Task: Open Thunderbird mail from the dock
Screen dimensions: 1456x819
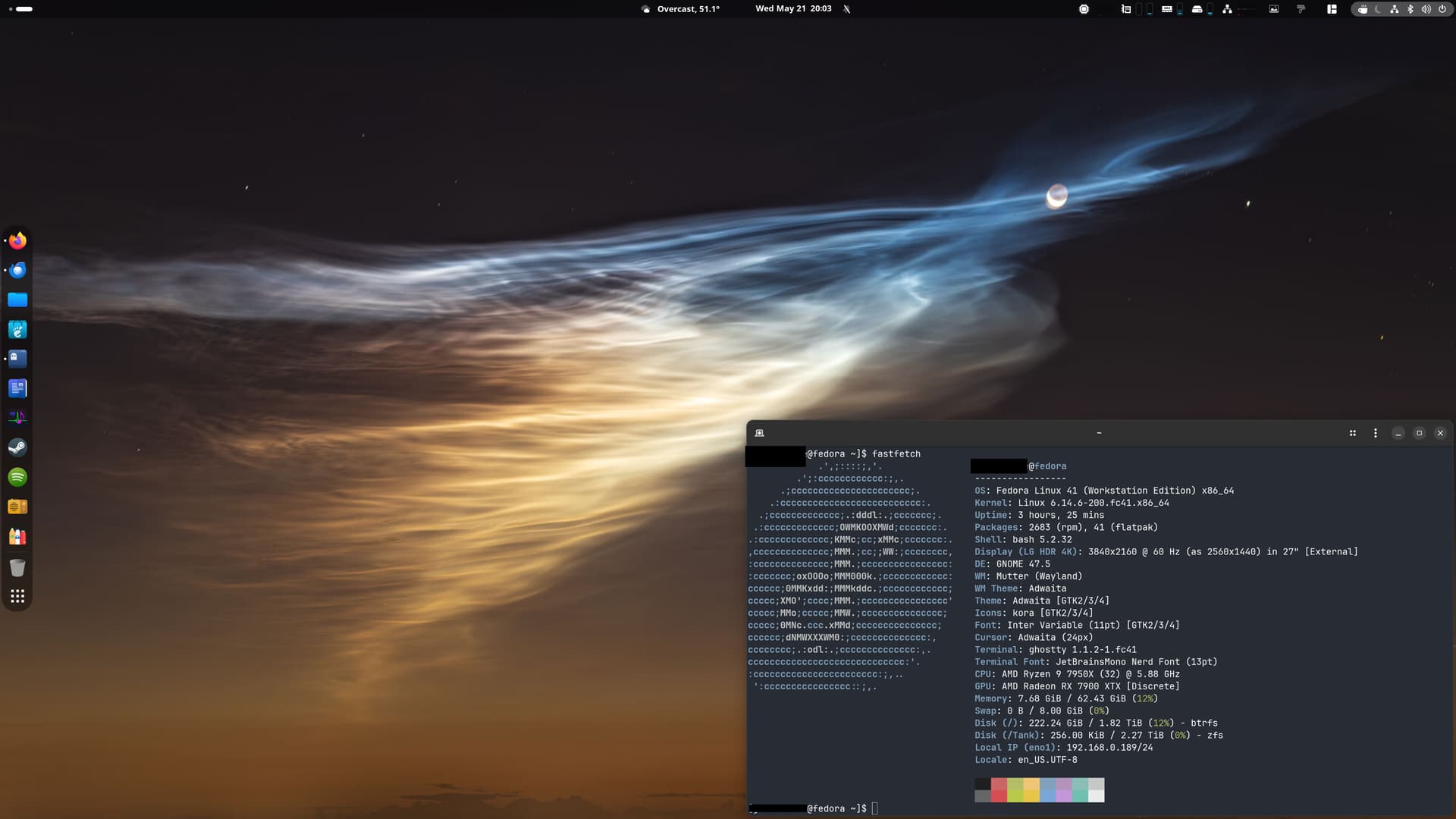Action: pos(17,270)
